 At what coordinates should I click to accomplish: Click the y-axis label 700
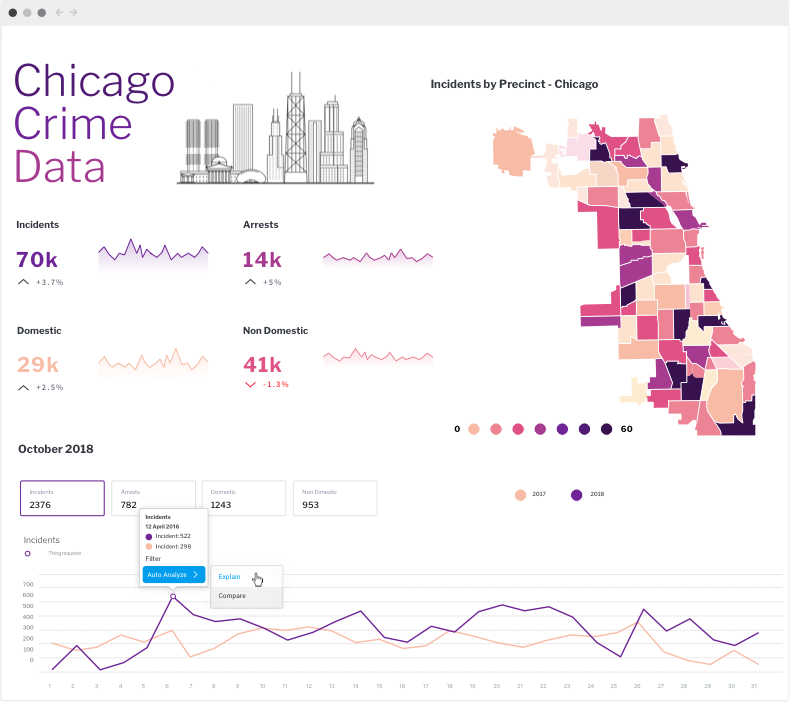(28, 585)
